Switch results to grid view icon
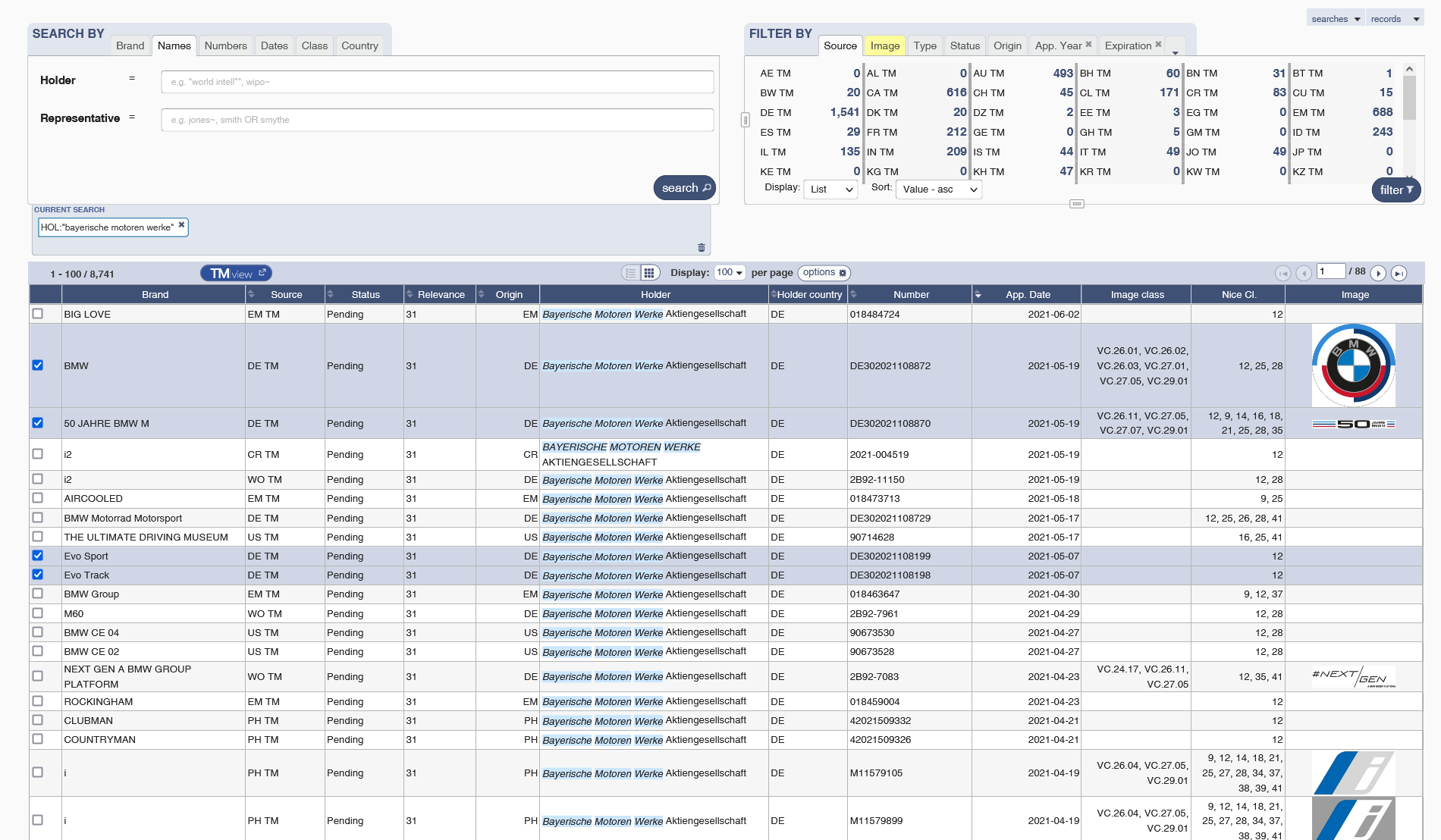 coord(649,273)
